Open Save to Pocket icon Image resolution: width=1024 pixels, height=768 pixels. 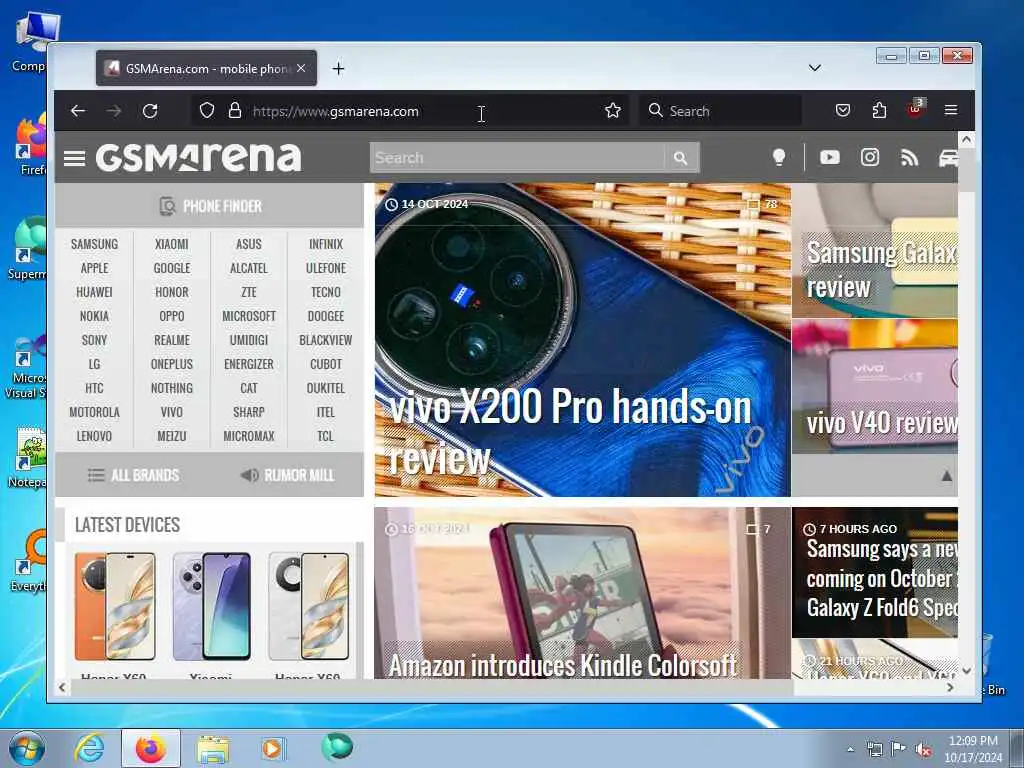pos(843,110)
